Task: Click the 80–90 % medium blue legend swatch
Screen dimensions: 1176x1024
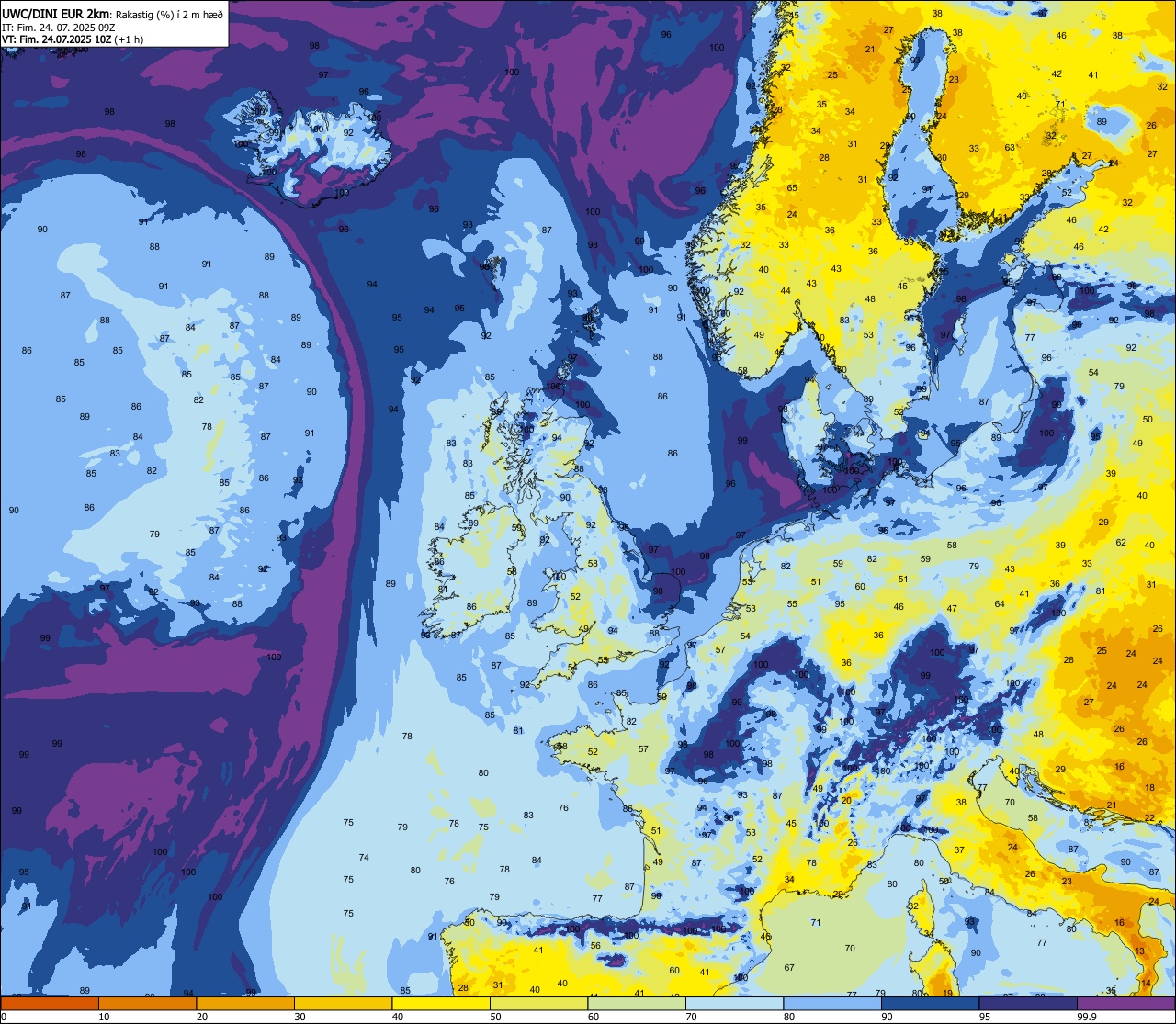Action: (832, 1003)
